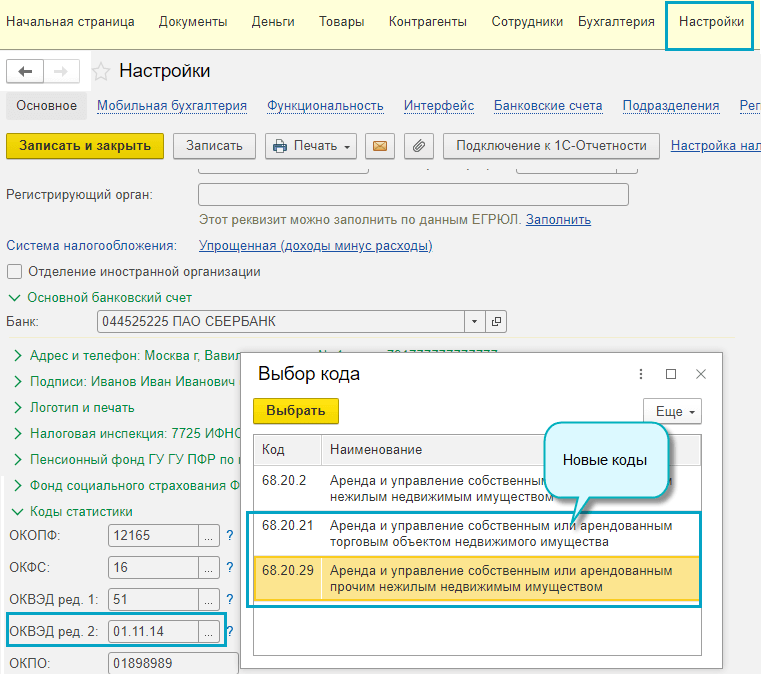Open bank field's external link icon
Viewport: 761px width, 674px height.
[495, 322]
